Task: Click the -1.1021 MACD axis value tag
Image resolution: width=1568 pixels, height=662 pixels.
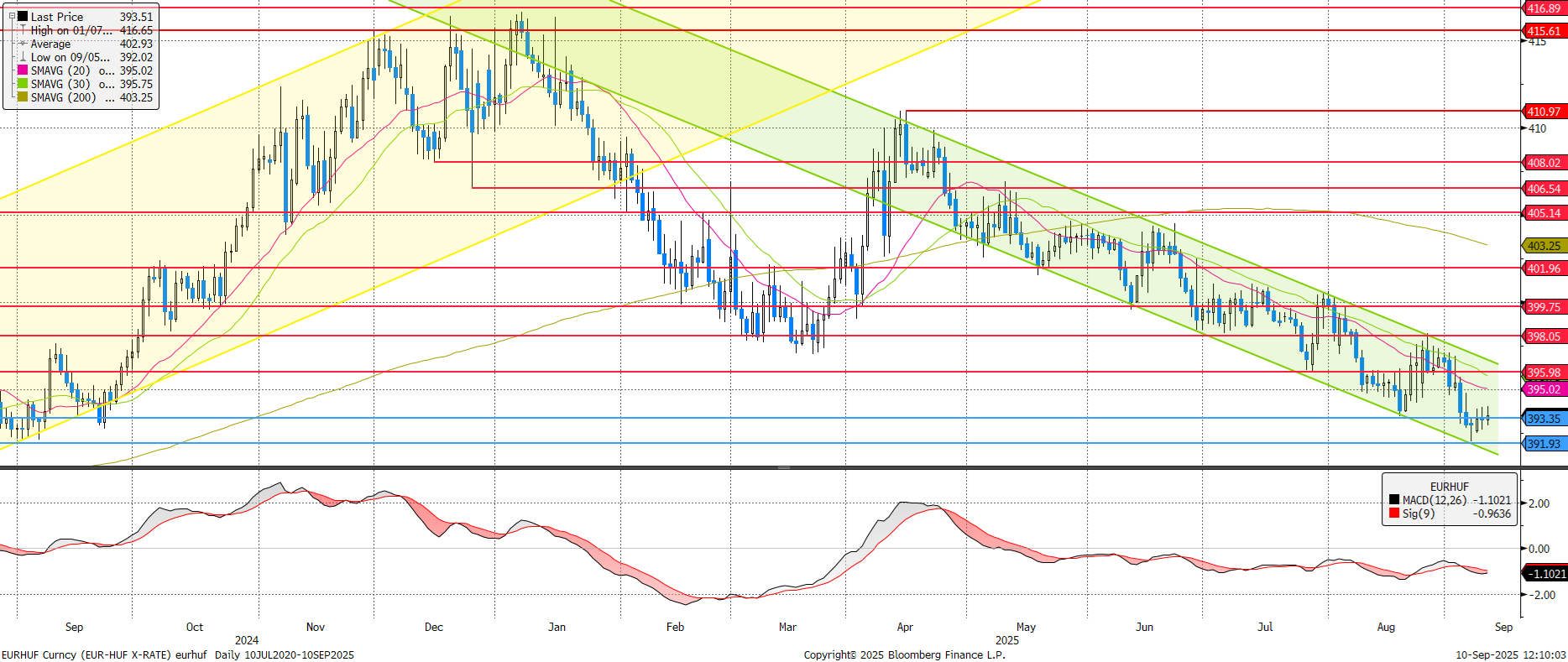Action: tap(1545, 574)
